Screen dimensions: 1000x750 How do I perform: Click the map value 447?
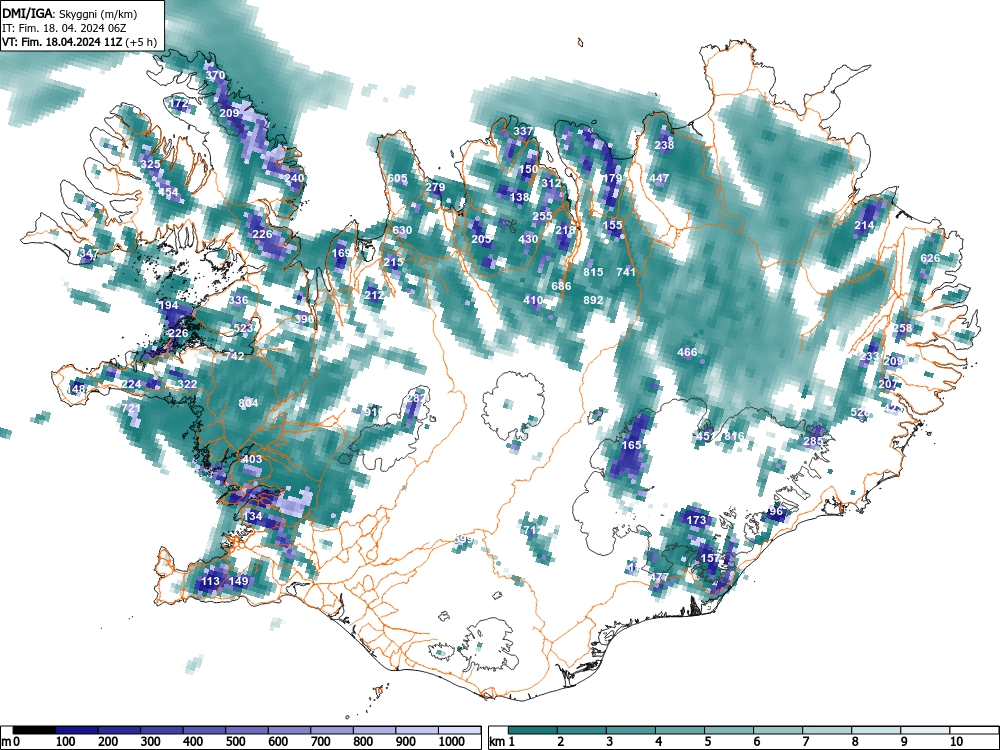[659, 179]
